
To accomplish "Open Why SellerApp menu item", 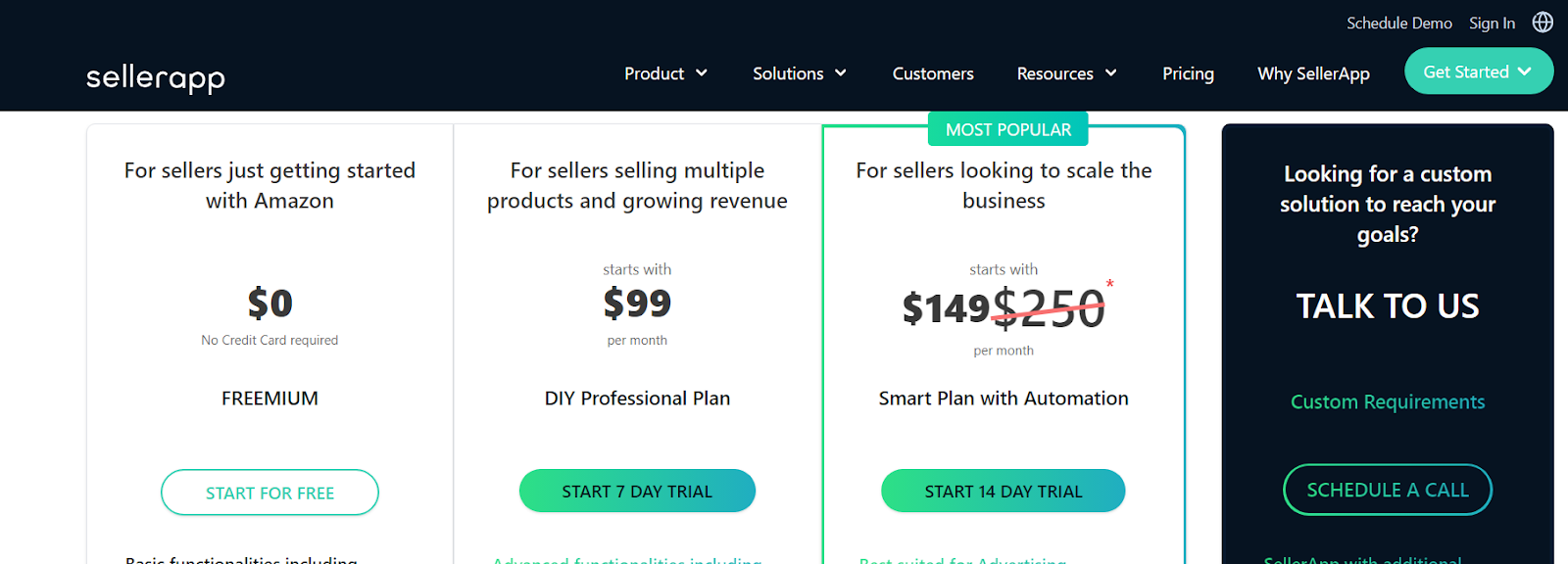I will [x=1313, y=73].
